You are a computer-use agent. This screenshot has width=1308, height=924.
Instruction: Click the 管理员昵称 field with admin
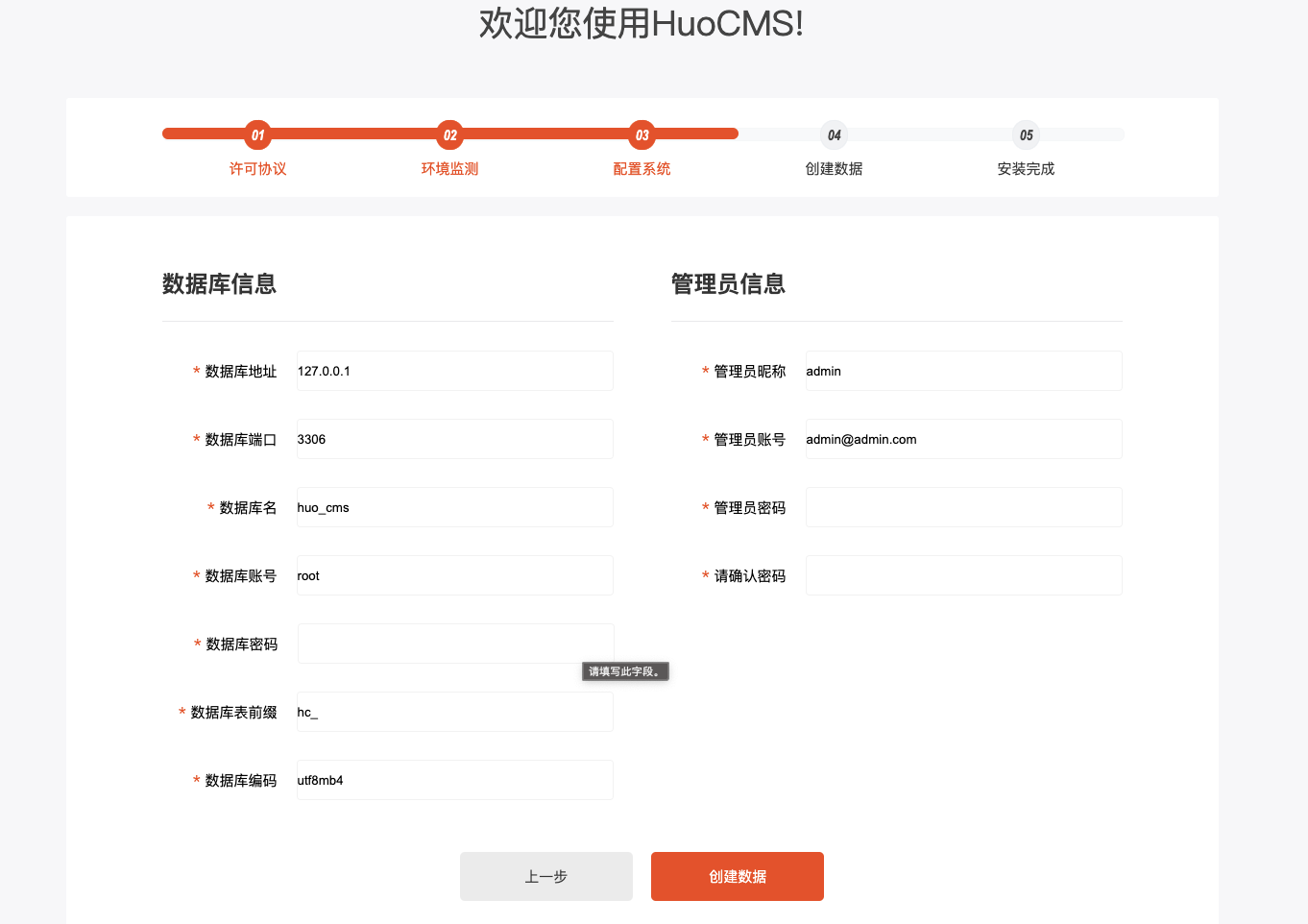(x=964, y=371)
